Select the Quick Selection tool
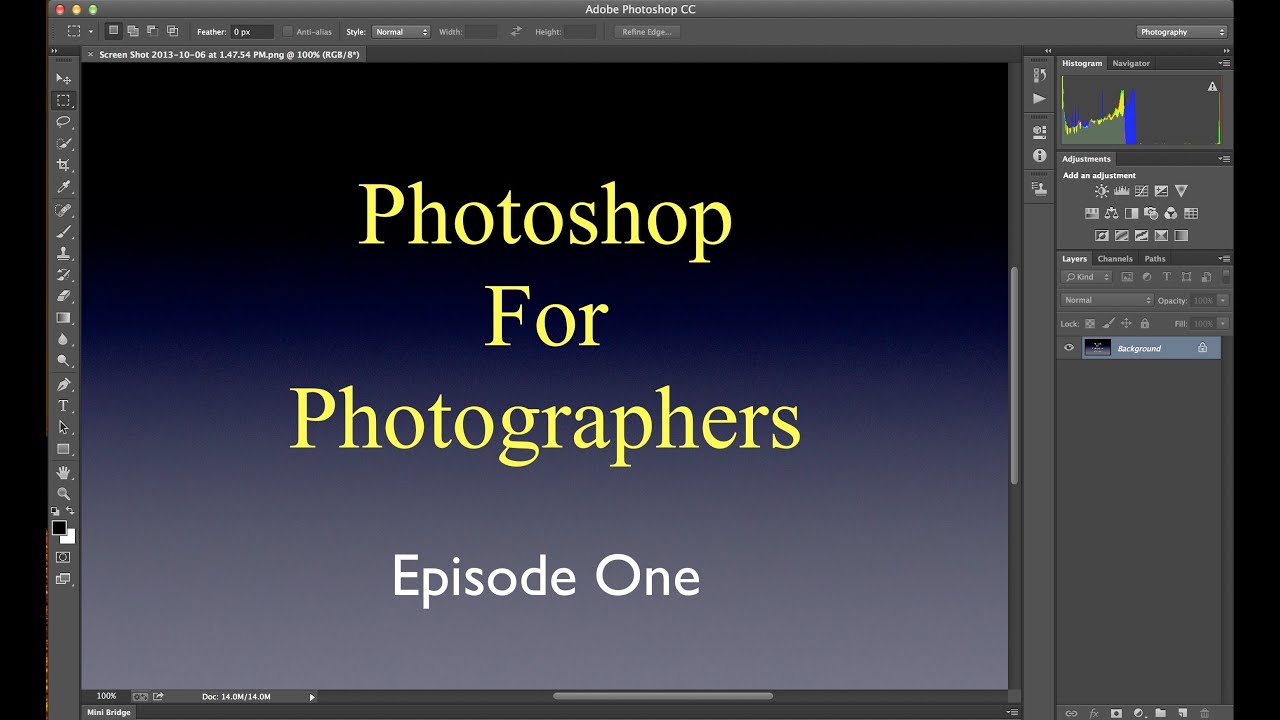1280x720 pixels. click(x=63, y=143)
